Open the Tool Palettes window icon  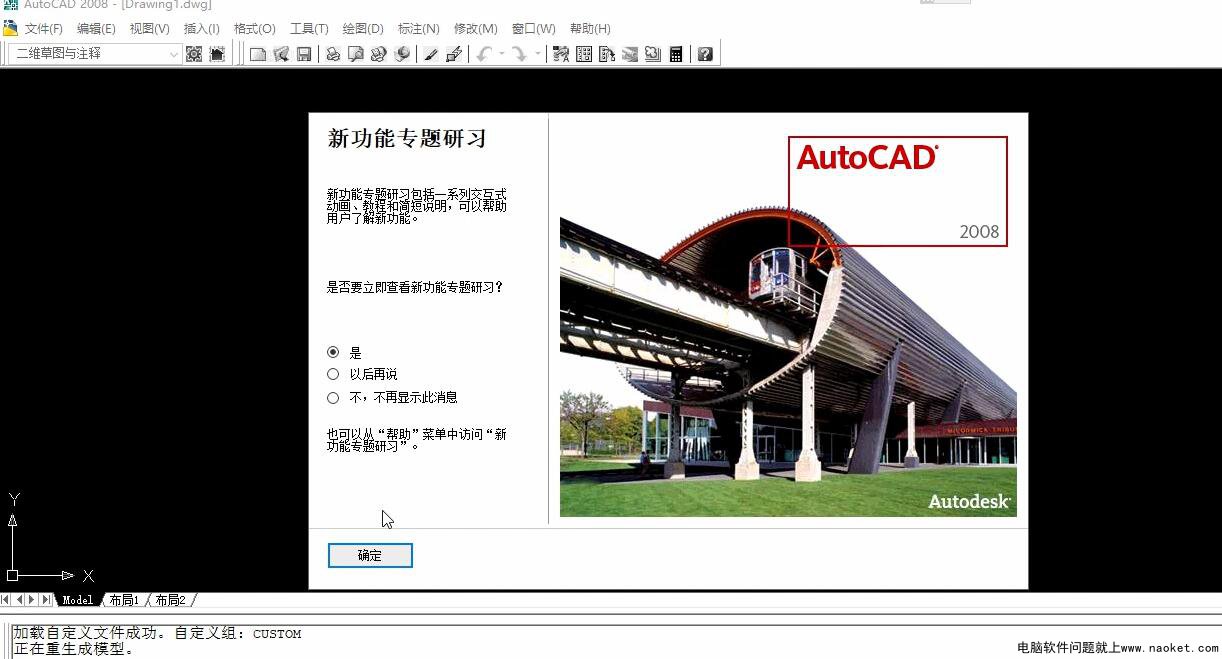coord(607,54)
